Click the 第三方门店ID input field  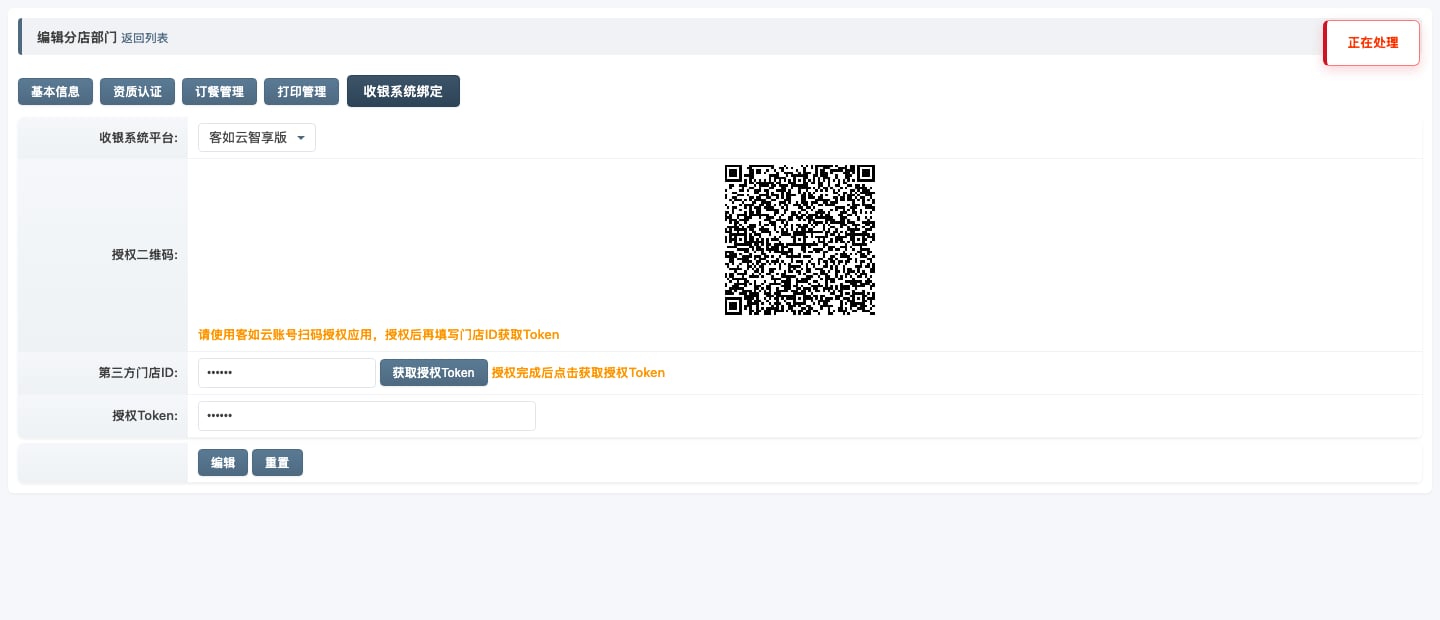coord(287,373)
